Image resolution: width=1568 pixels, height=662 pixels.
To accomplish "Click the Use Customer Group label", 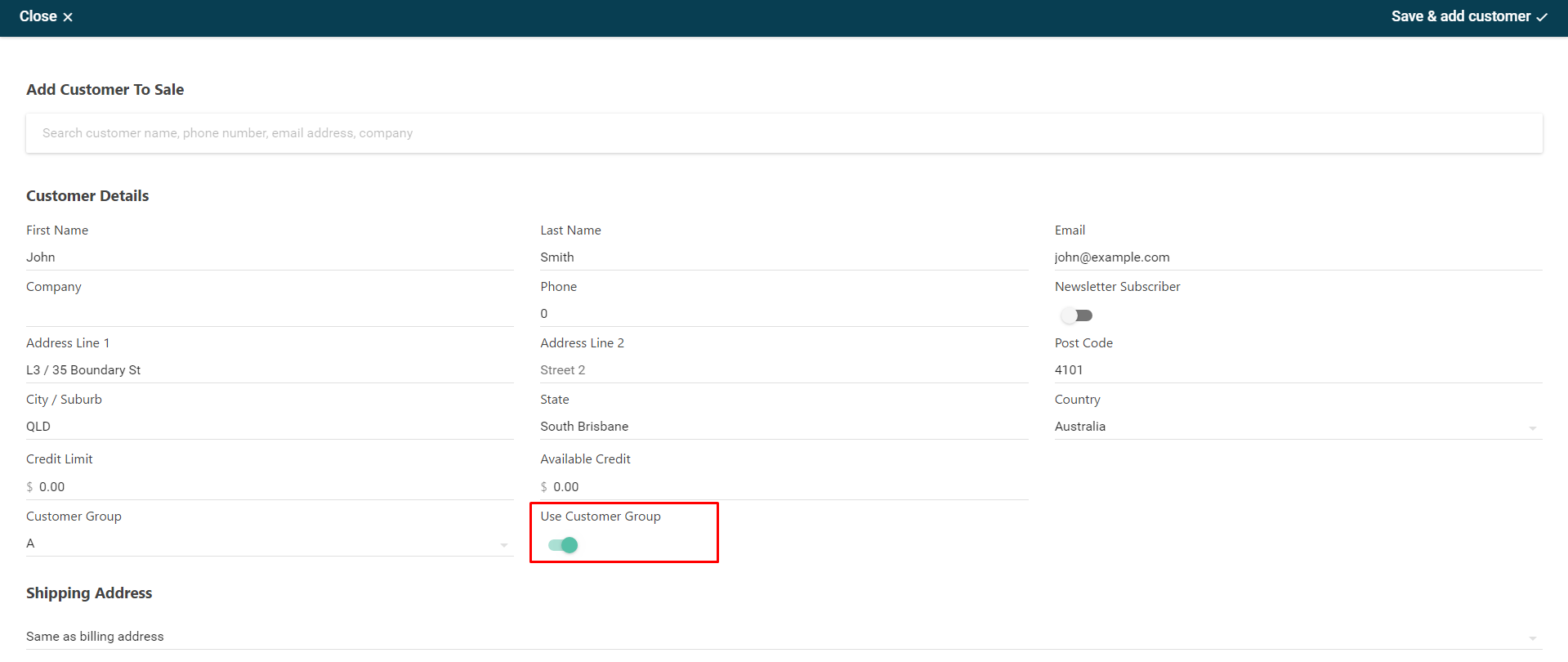I will pyautogui.click(x=601, y=517).
